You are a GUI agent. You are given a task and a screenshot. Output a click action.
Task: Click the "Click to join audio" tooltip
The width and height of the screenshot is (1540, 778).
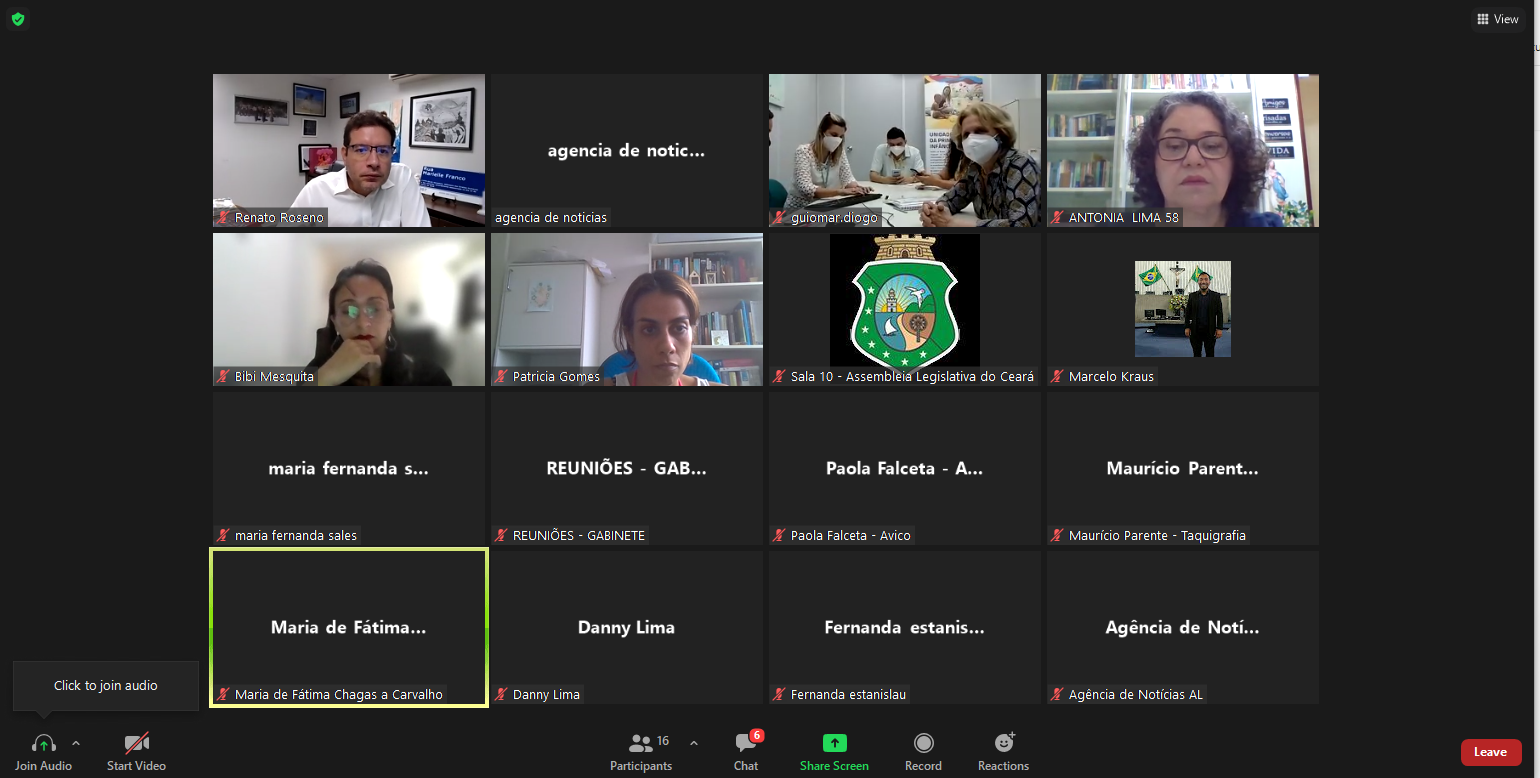pyautogui.click(x=106, y=686)
